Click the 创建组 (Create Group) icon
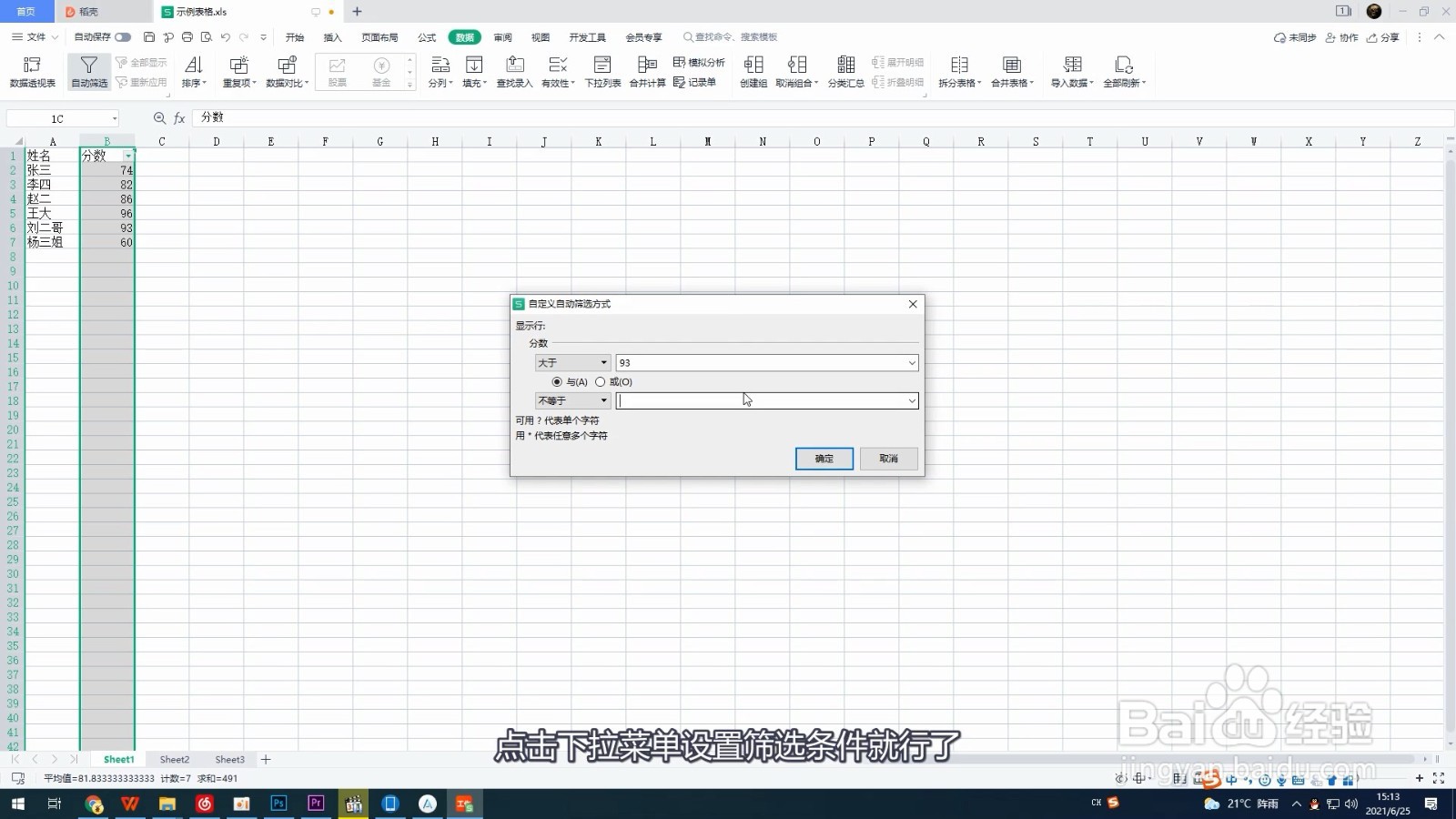The width and height of the screenshot is (1456, 819). pos(753,71)
